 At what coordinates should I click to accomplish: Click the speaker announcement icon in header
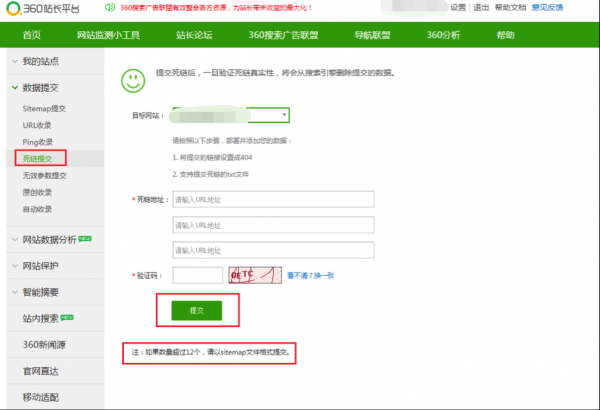[x=110, y=8]
